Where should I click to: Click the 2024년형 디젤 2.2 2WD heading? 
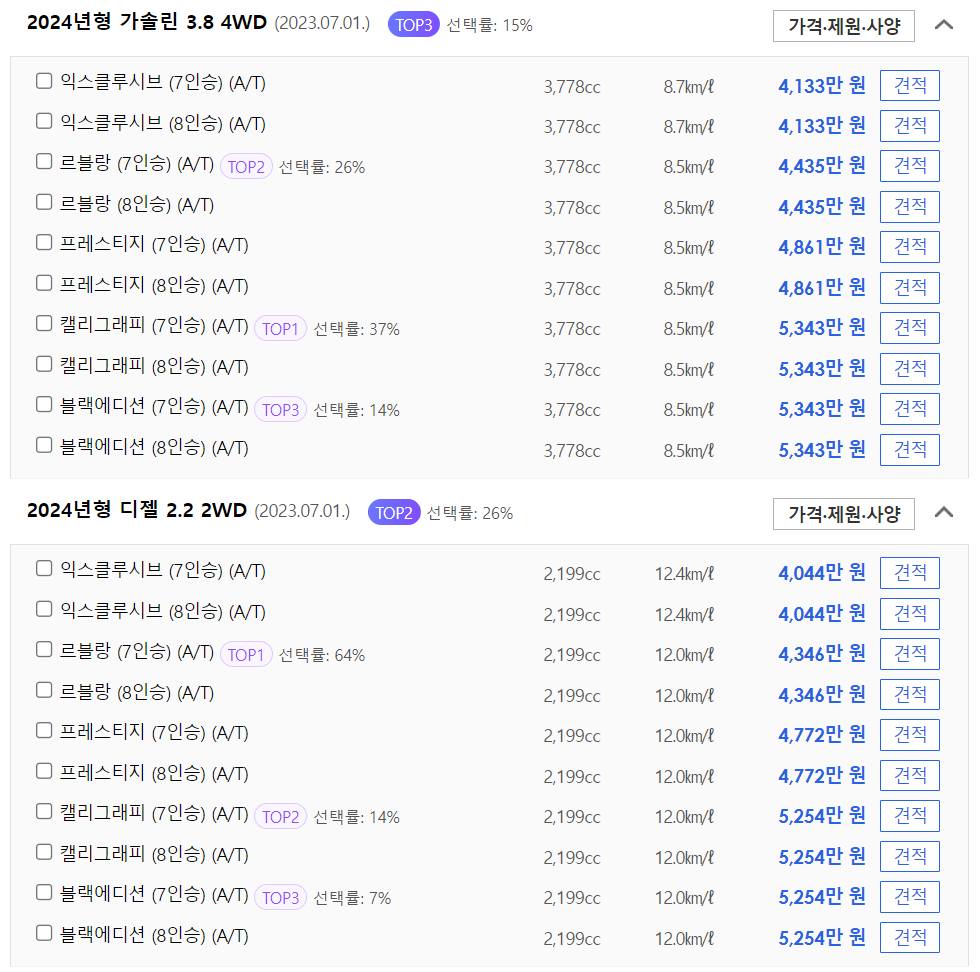tap(137, 510)
